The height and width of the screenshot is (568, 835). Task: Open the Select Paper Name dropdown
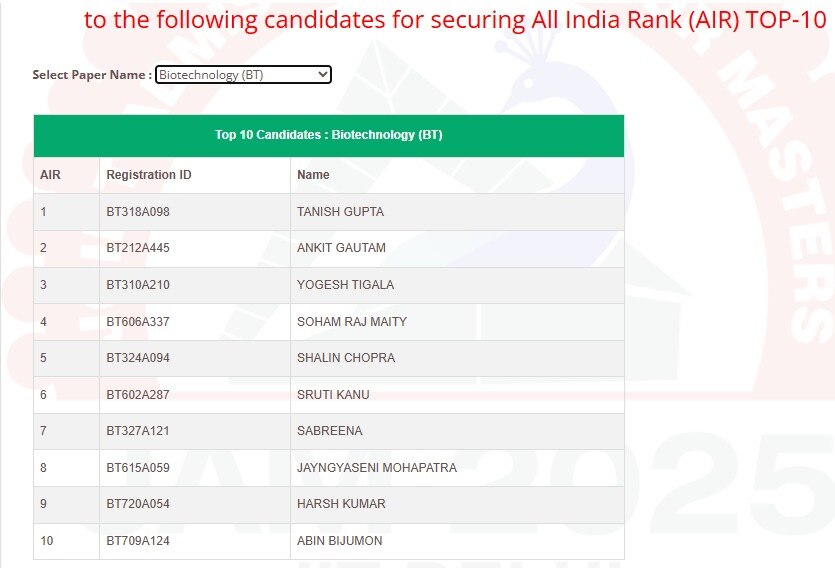243,75
